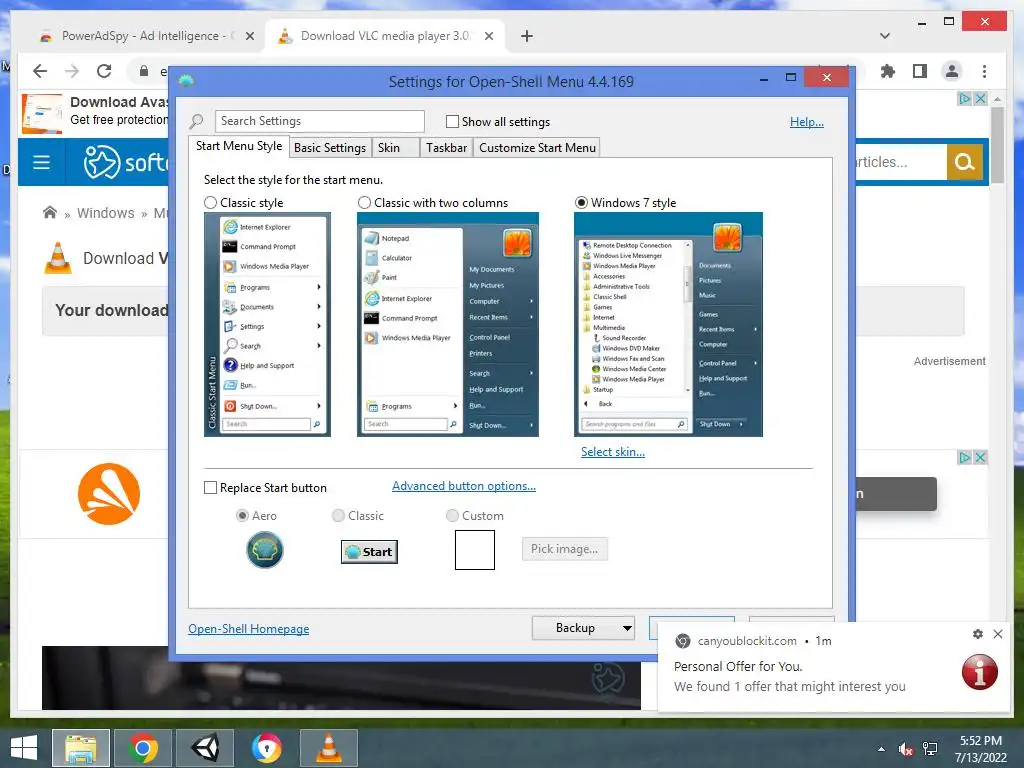Click the Open-Shell icon in the title bar
This screenshot has height=768, width=1024.
point(186,81)
